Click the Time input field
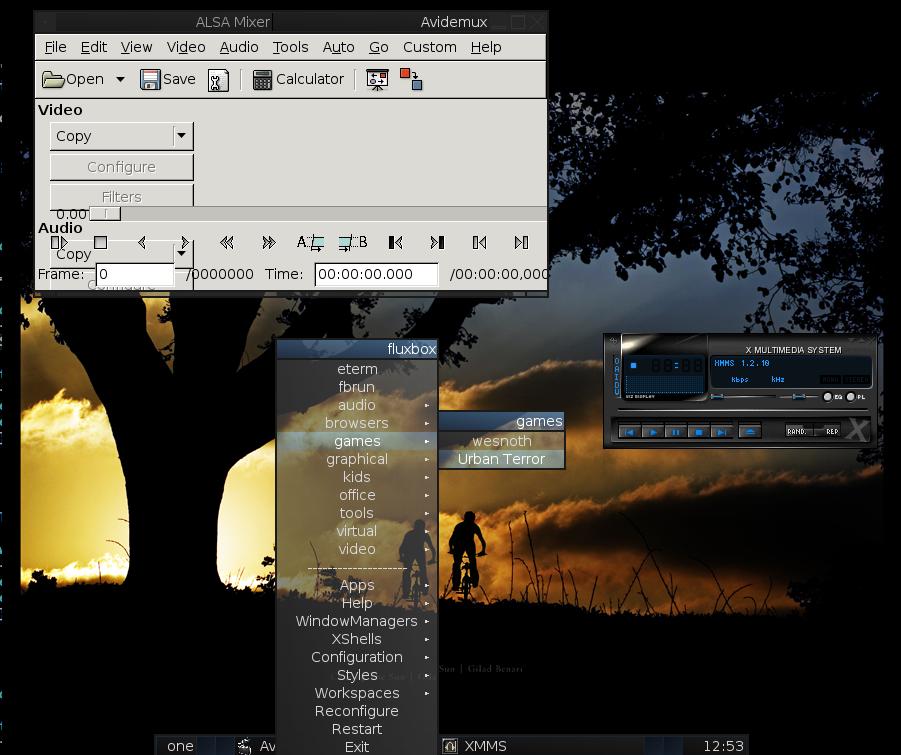 376,274
